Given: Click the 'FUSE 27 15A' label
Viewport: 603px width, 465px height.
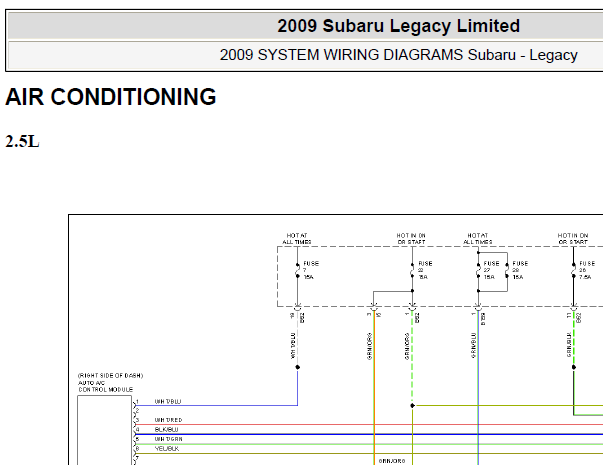Looking at the screenshot, I should [491, 270].
